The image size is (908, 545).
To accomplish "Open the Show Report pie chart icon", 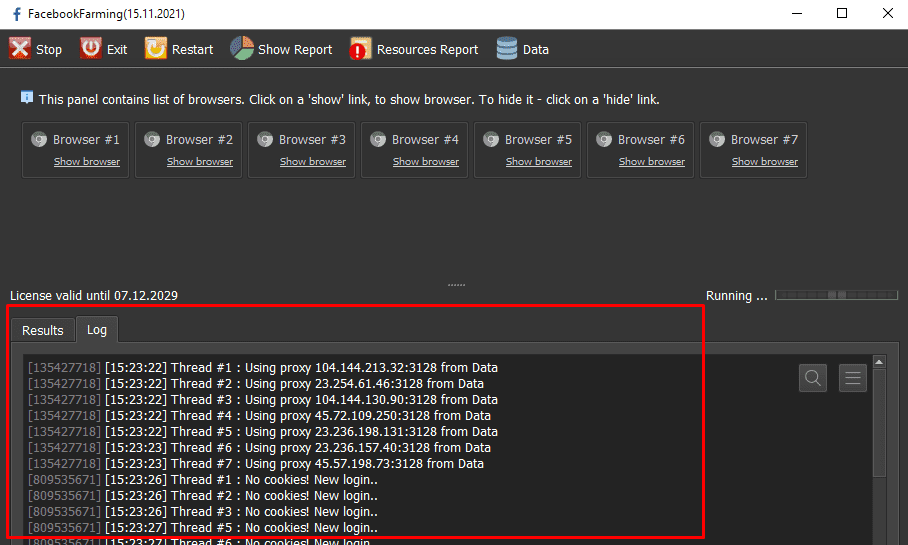I will 241,49.
